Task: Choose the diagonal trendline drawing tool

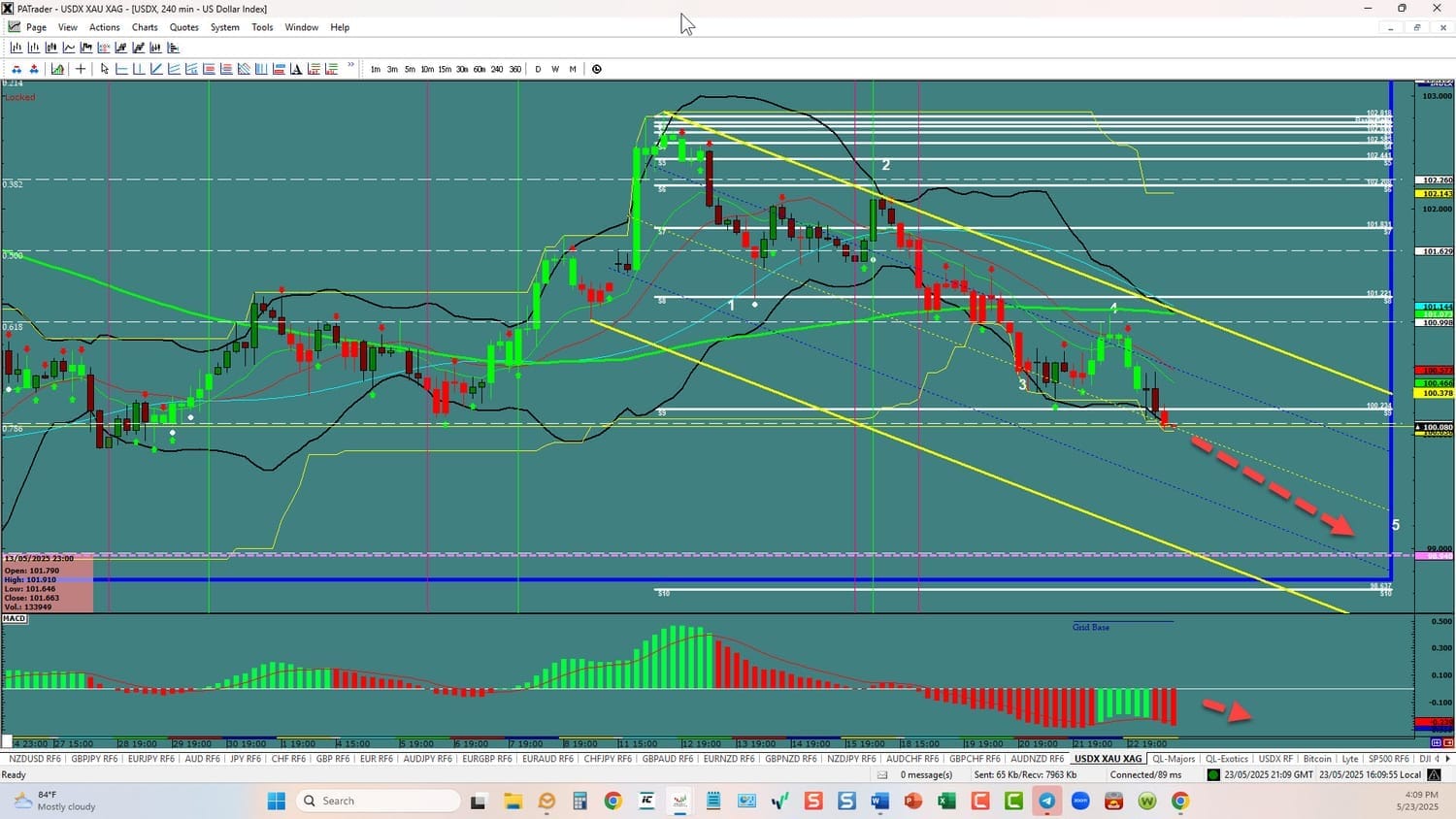Action: (x=156, y=69)
